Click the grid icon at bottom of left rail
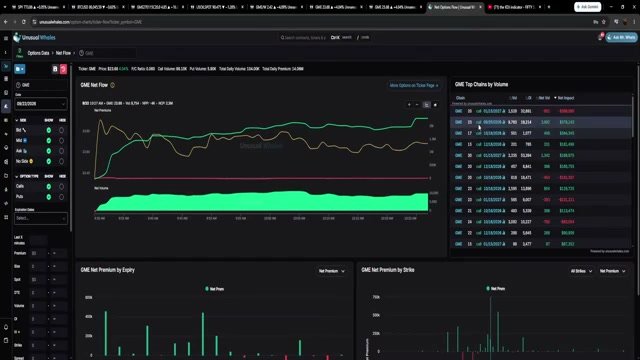 (6, 217)
